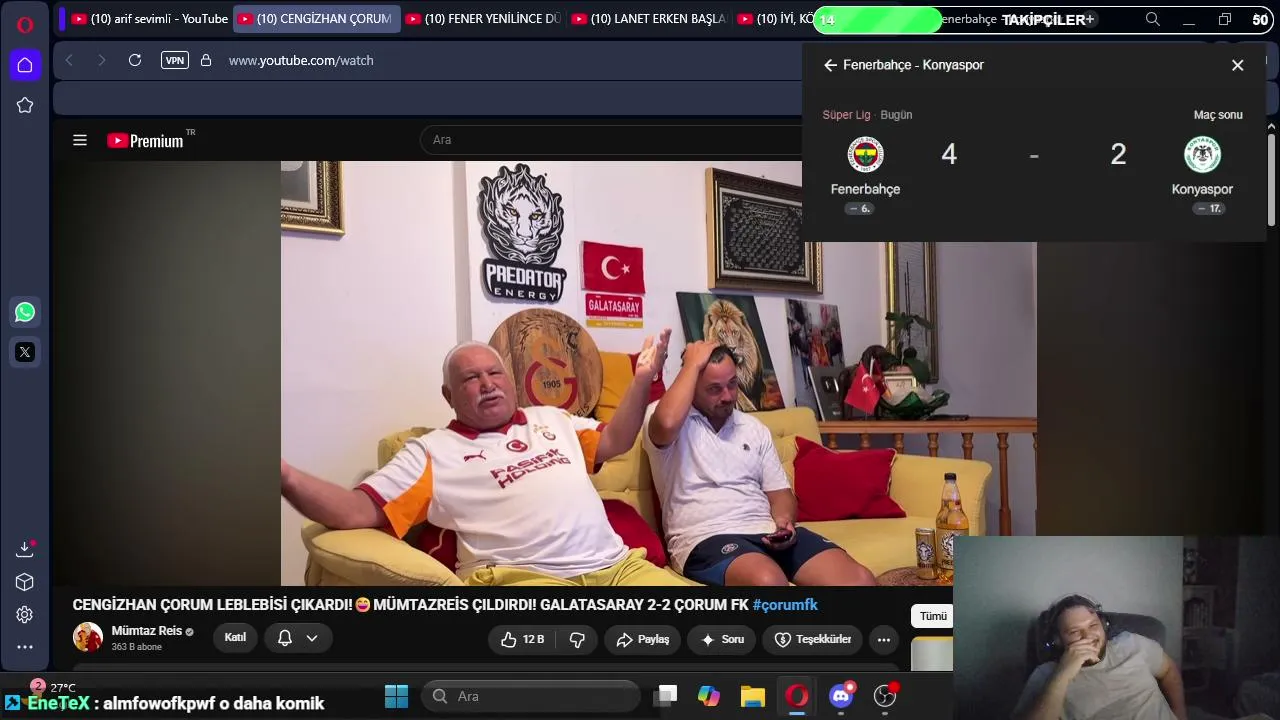Click the Konyaspor team crest

pos(1203,154)
